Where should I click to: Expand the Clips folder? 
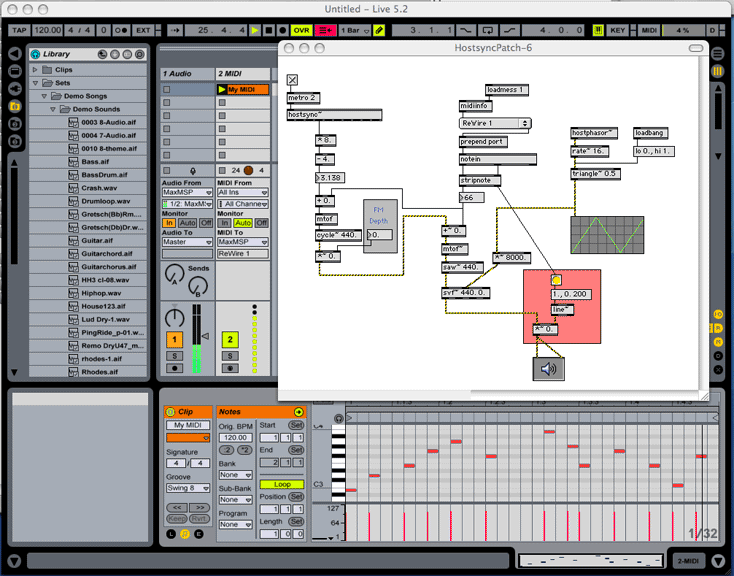[x=35, y=70]
